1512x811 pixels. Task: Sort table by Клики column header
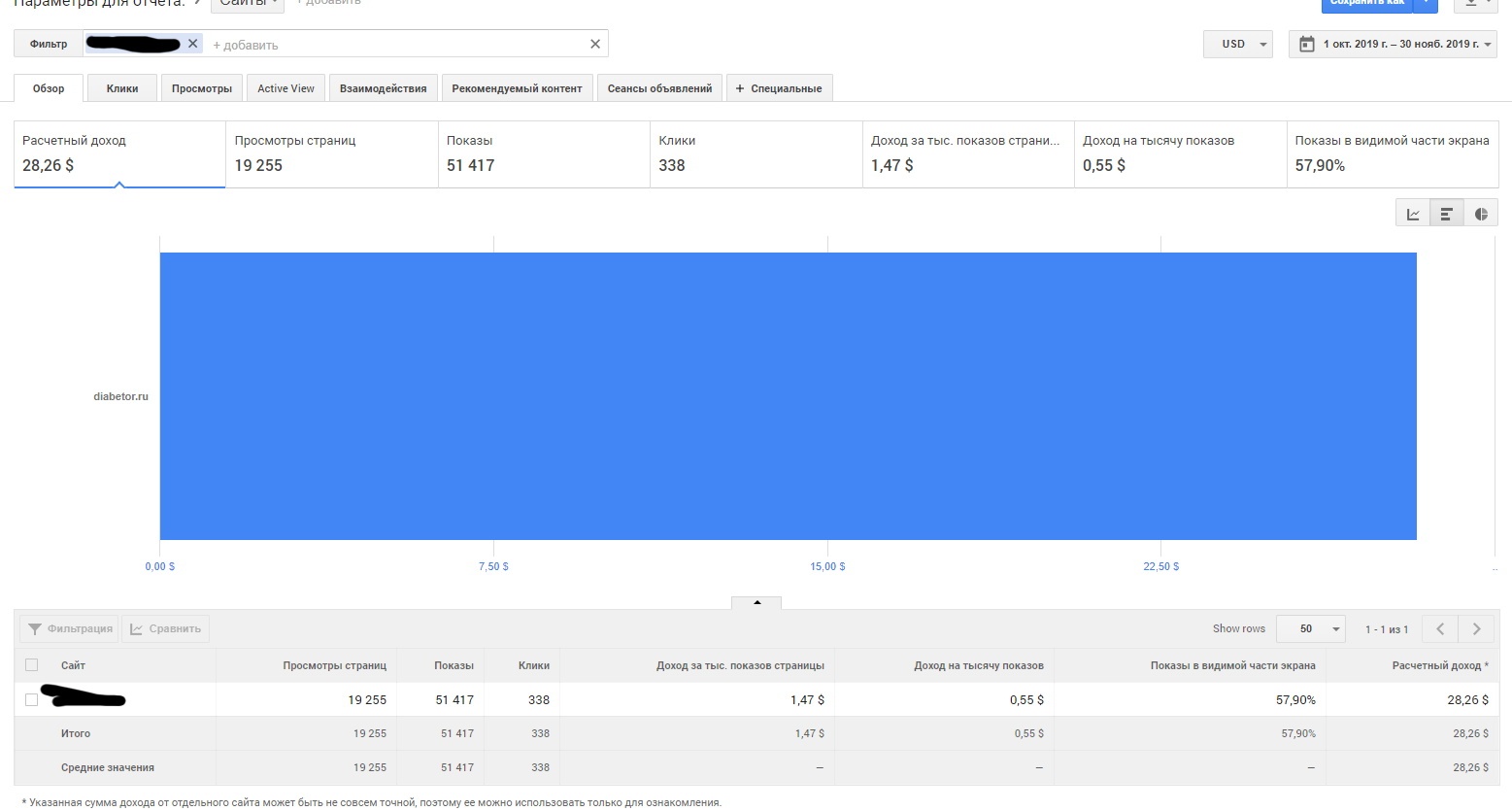(x=534, y=665)
